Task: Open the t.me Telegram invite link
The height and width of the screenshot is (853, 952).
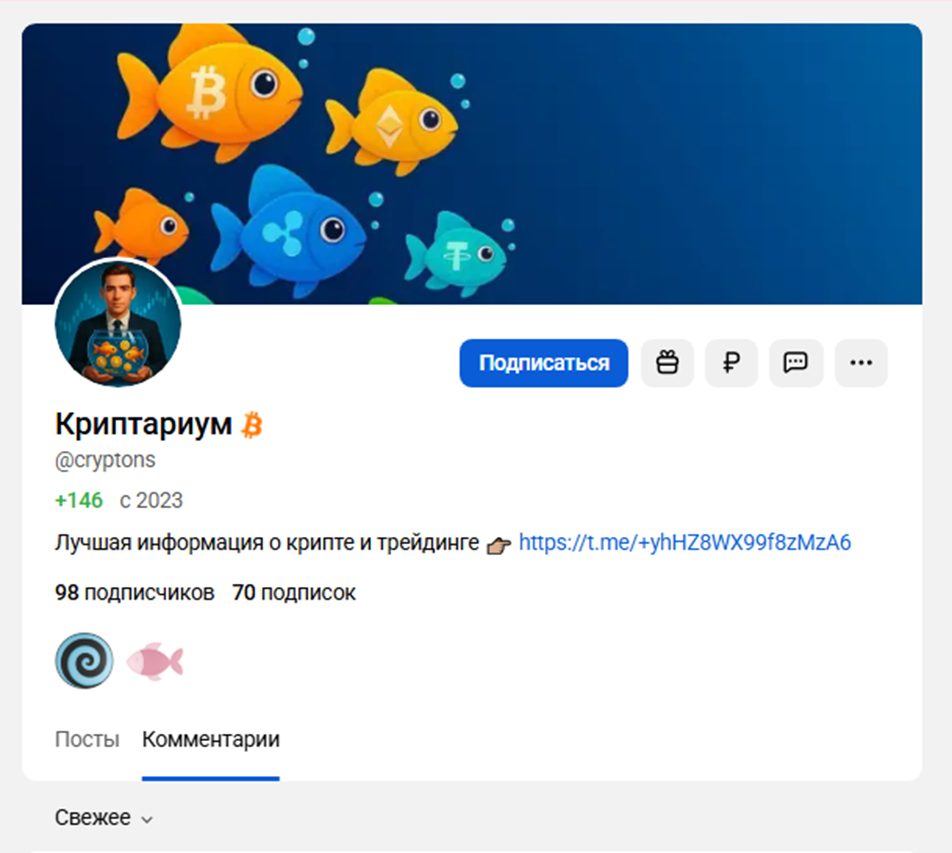Action: 685,542
